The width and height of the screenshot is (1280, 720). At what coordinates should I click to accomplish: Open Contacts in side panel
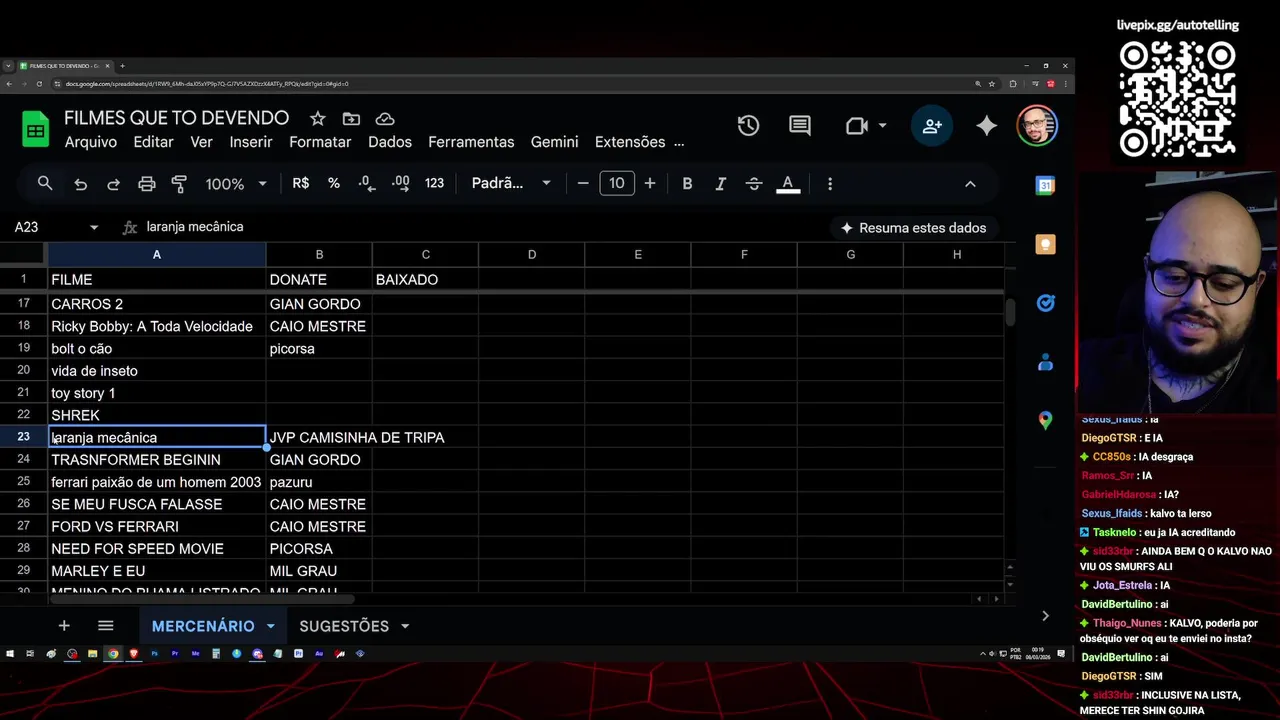coord(1045,362)
